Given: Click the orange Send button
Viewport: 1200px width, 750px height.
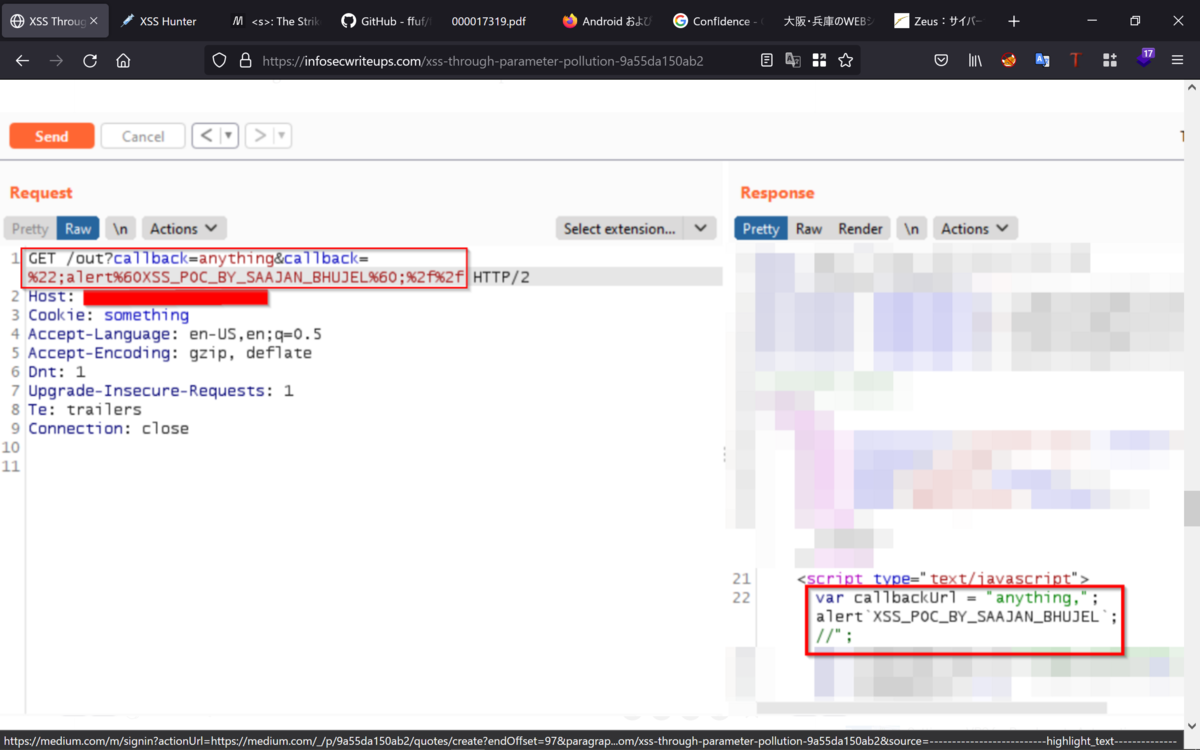Looking at the screenshot, I should pos(51,135).
